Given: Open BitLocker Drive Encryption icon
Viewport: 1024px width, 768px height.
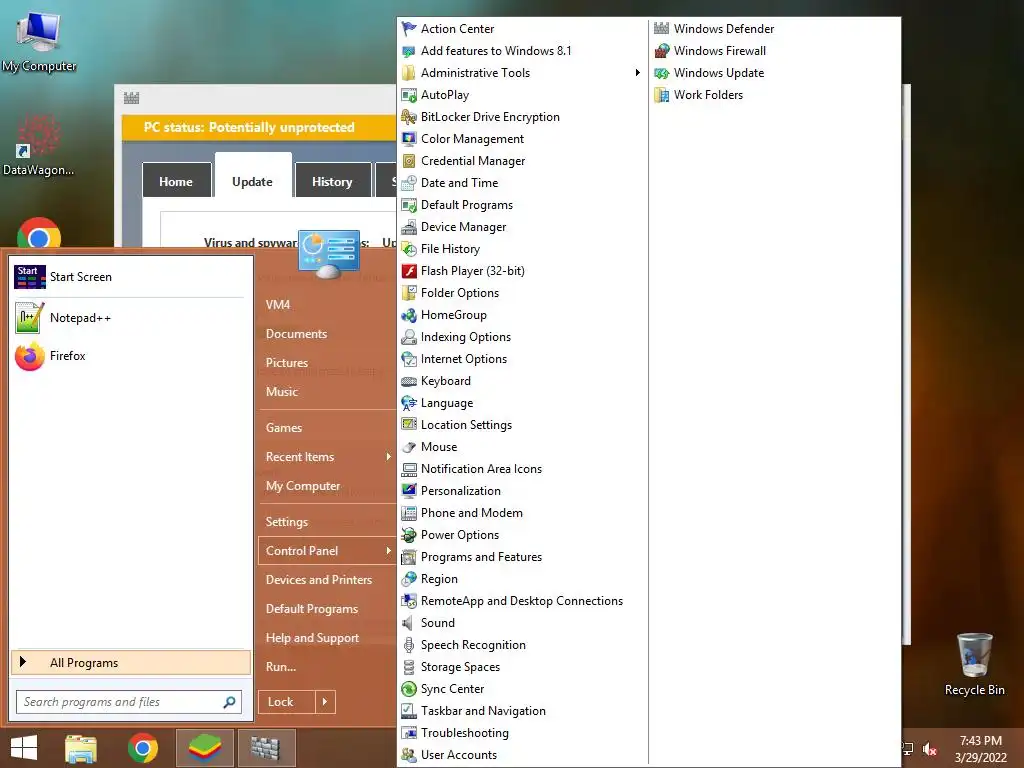Looking at the screenshot, I should [x=409, y=117].
